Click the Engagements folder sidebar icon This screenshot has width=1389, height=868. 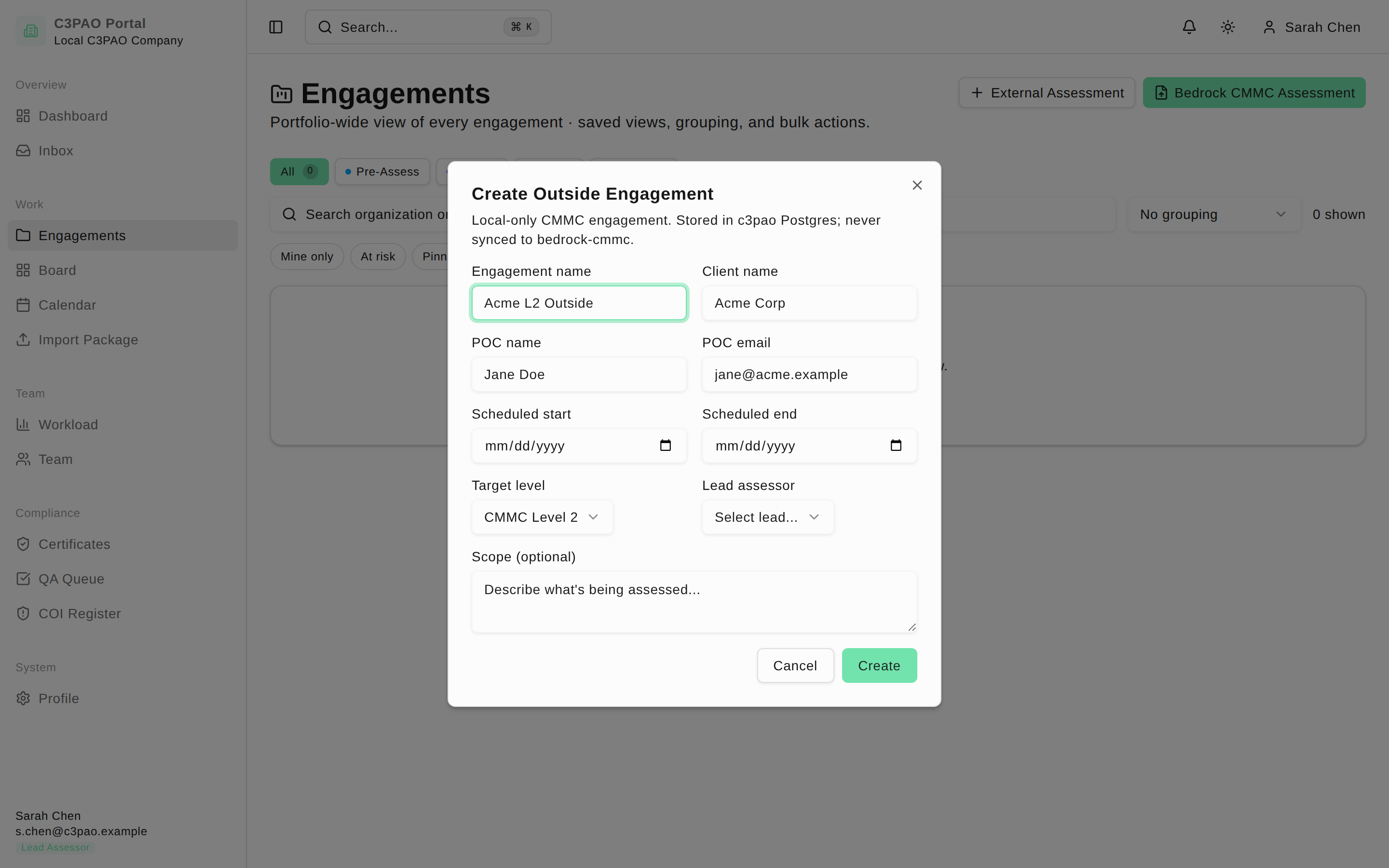coord(23,235)
